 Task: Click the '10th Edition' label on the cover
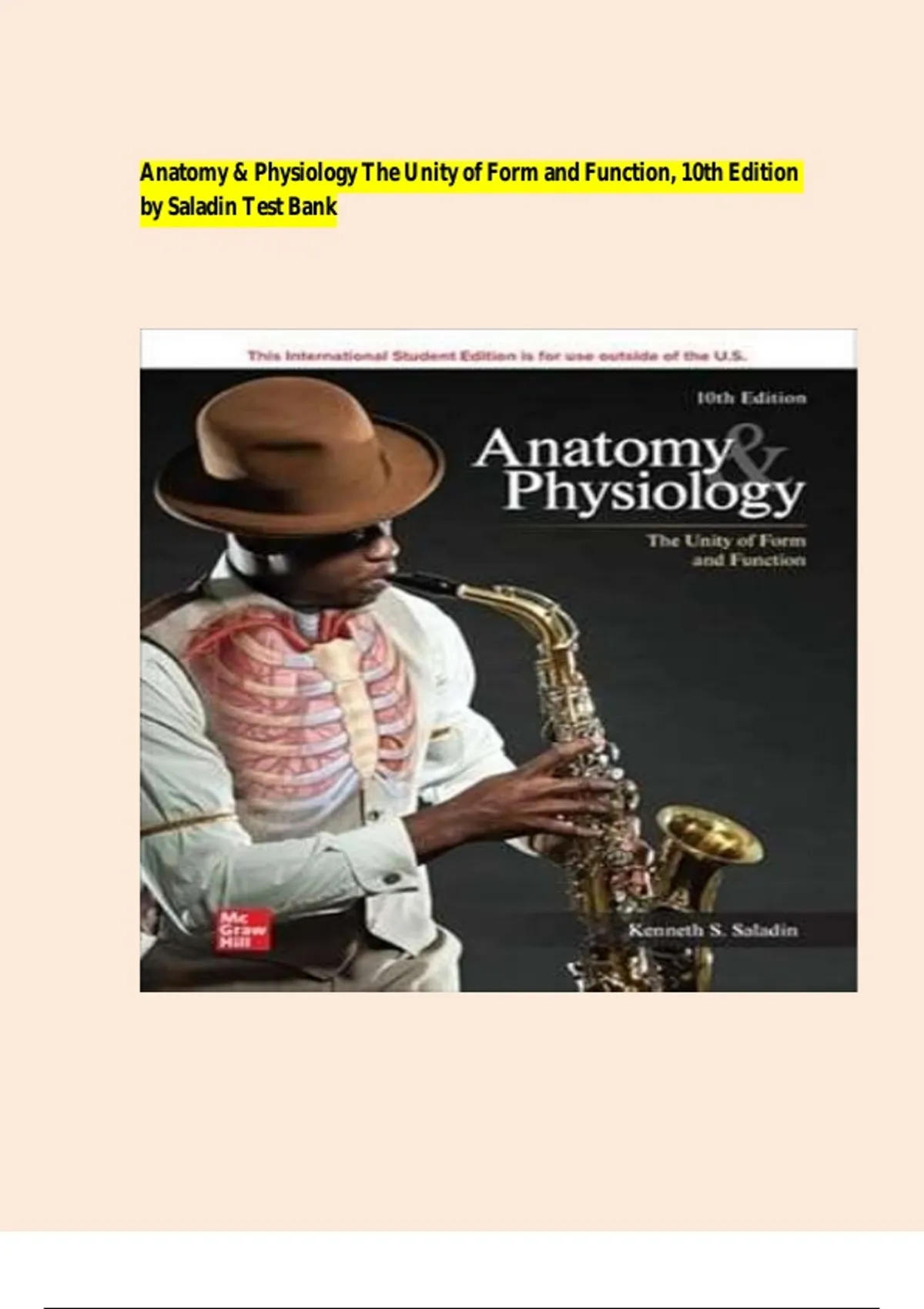751,398
